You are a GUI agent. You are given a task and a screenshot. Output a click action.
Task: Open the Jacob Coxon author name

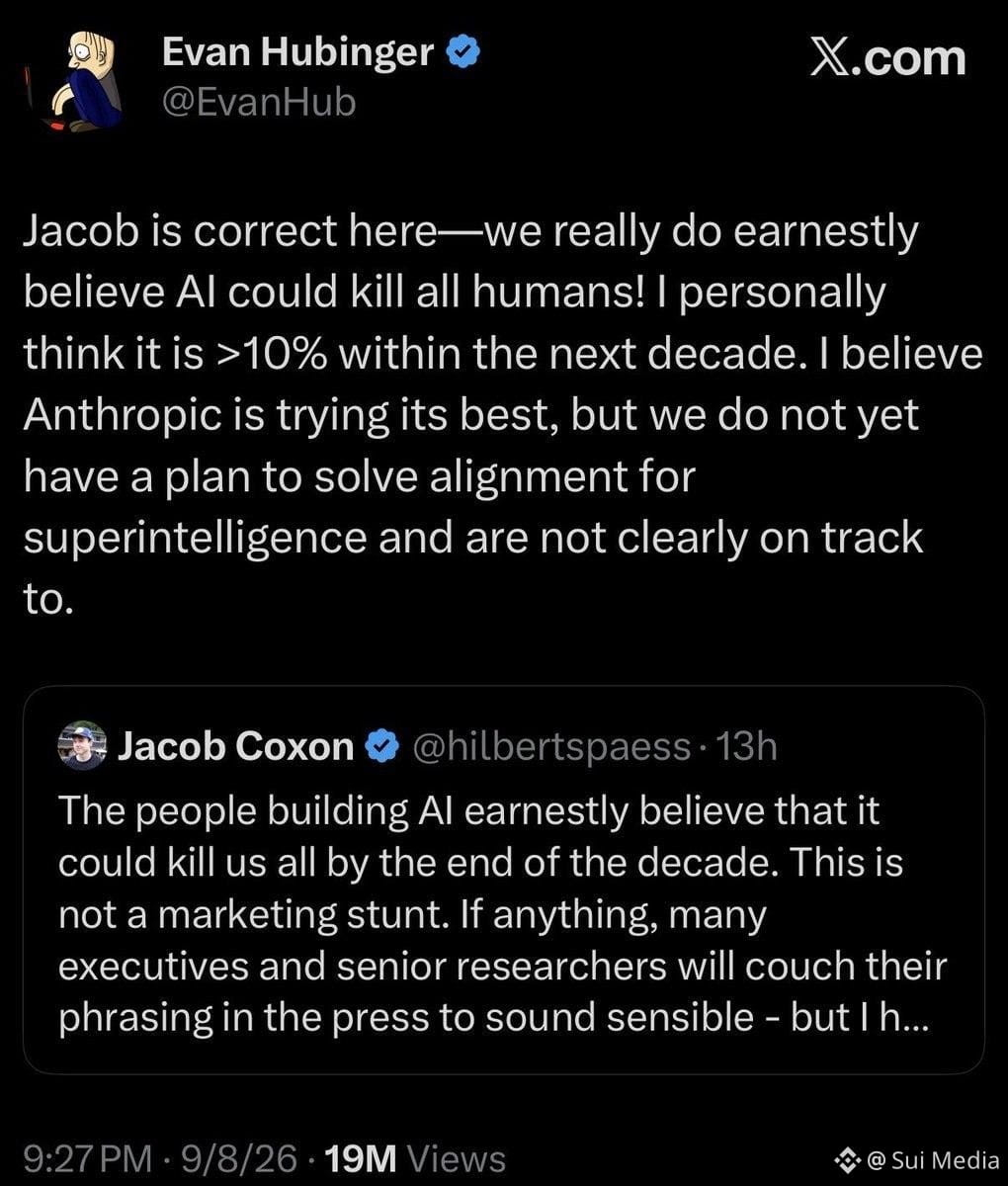click(x=235, y=746)
